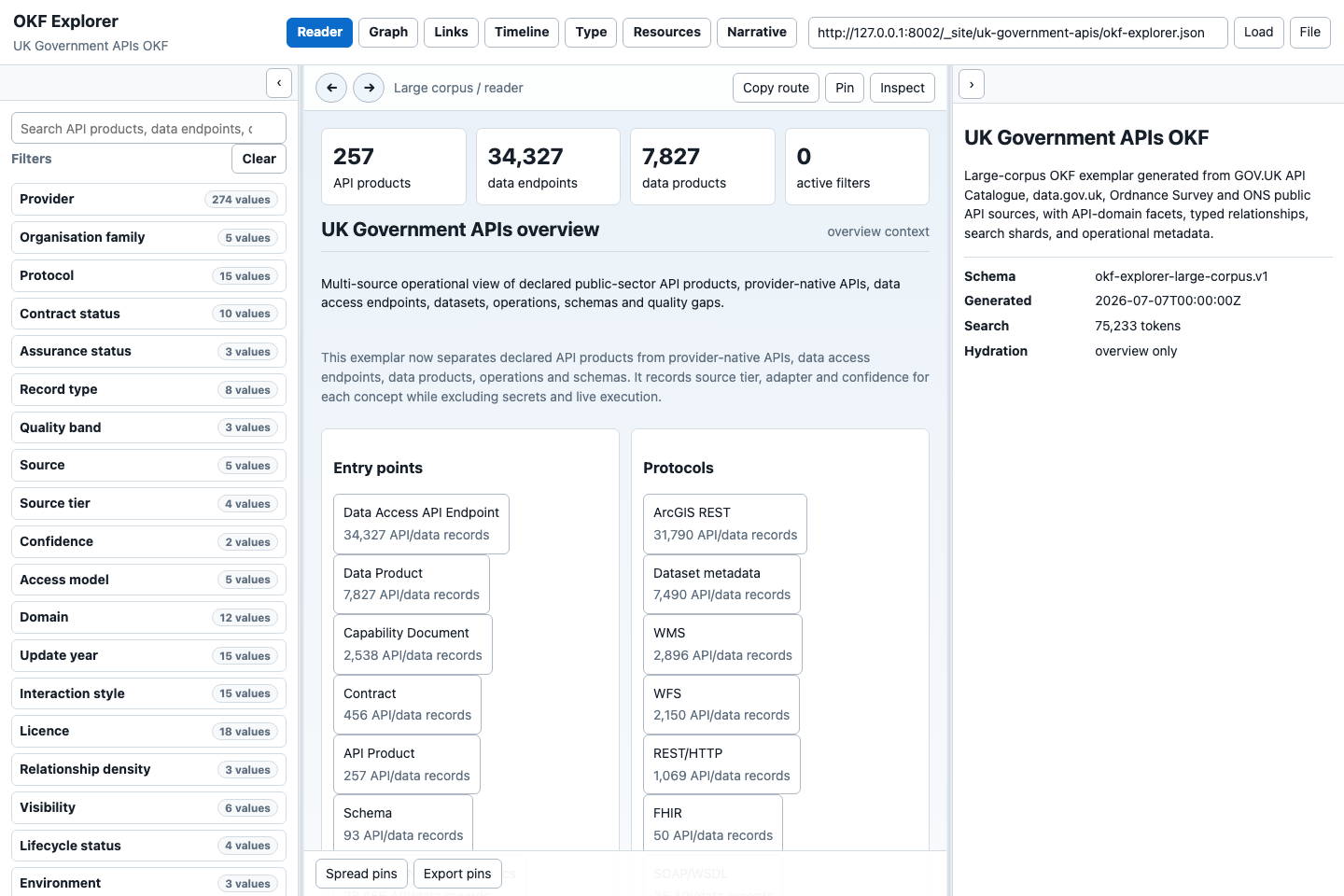Expand the Relationship density filter
The image size is (1344, 896).
point(148,769)
